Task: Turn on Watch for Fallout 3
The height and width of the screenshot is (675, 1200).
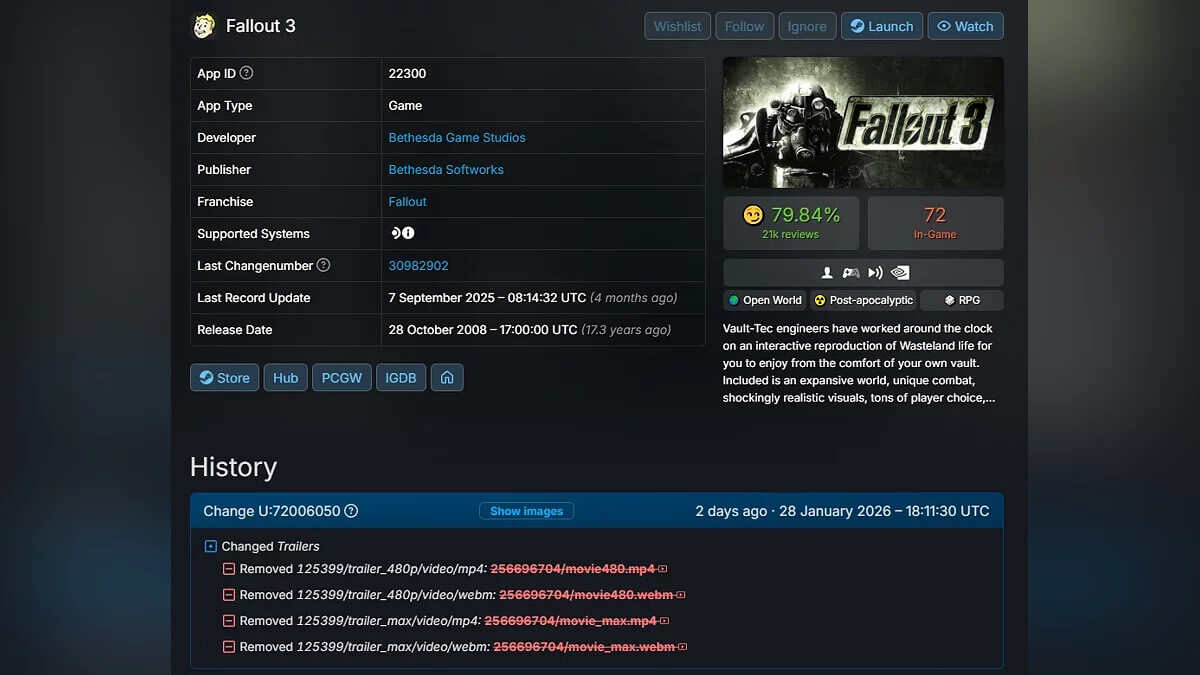Action: click(x=965, y=26)
